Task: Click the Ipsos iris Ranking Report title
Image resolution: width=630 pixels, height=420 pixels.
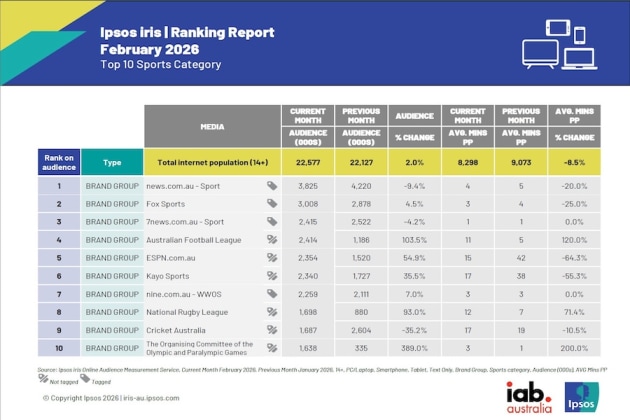Action: point(187,32)
